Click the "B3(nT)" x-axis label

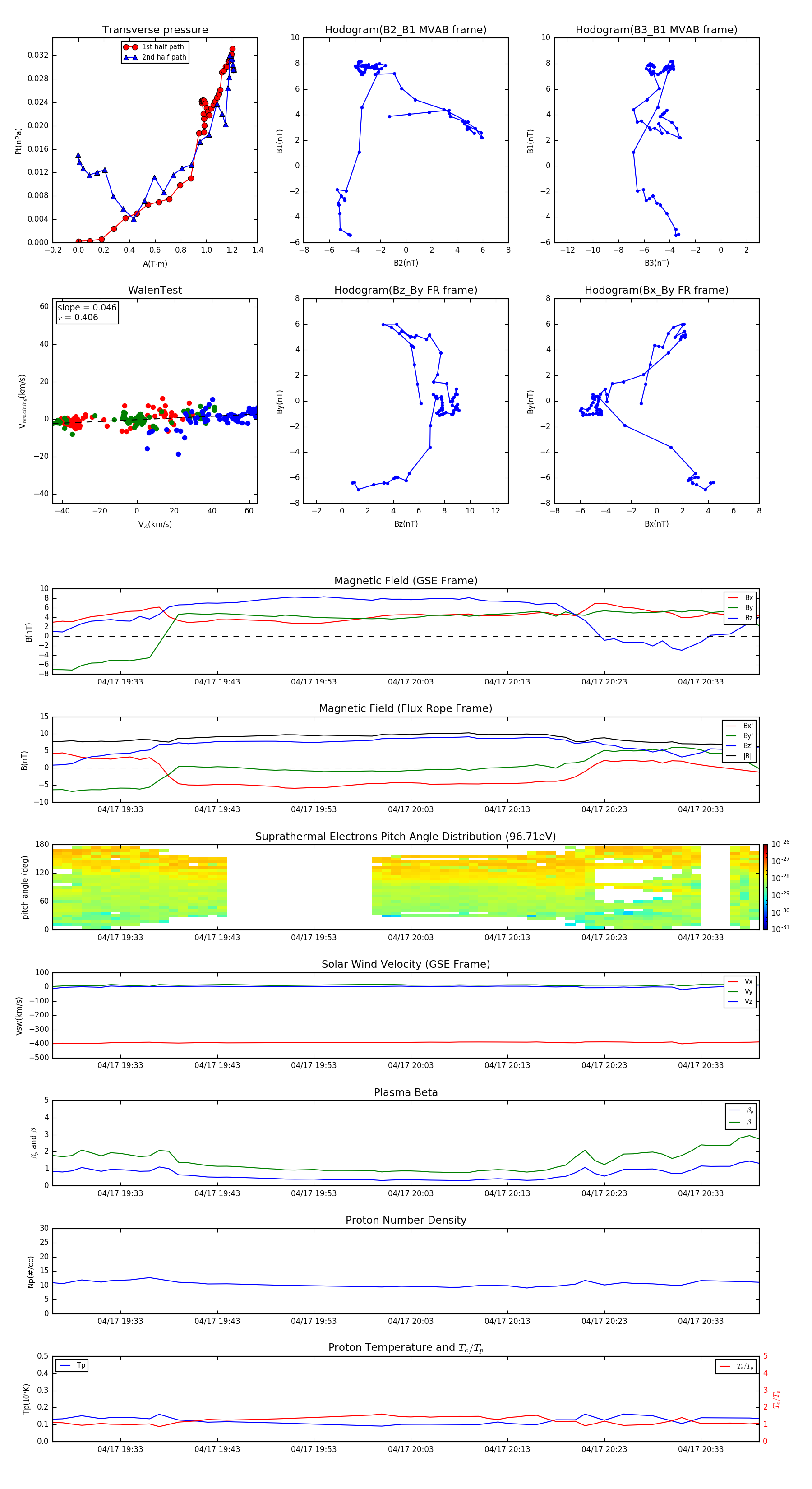(656, 263)
